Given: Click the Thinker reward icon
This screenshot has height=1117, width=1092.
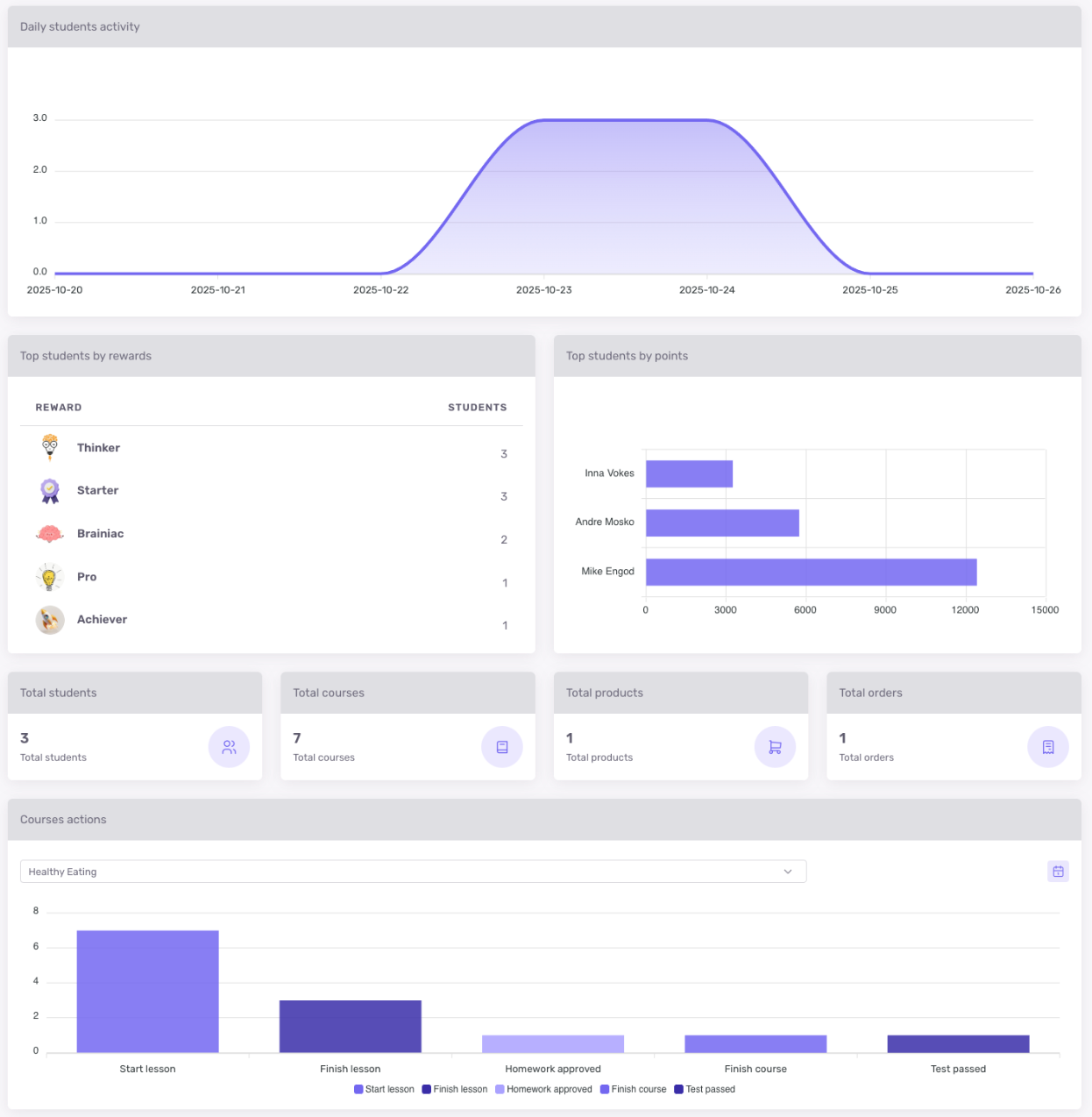Looking at the screenshot, I should coord(50,447).
